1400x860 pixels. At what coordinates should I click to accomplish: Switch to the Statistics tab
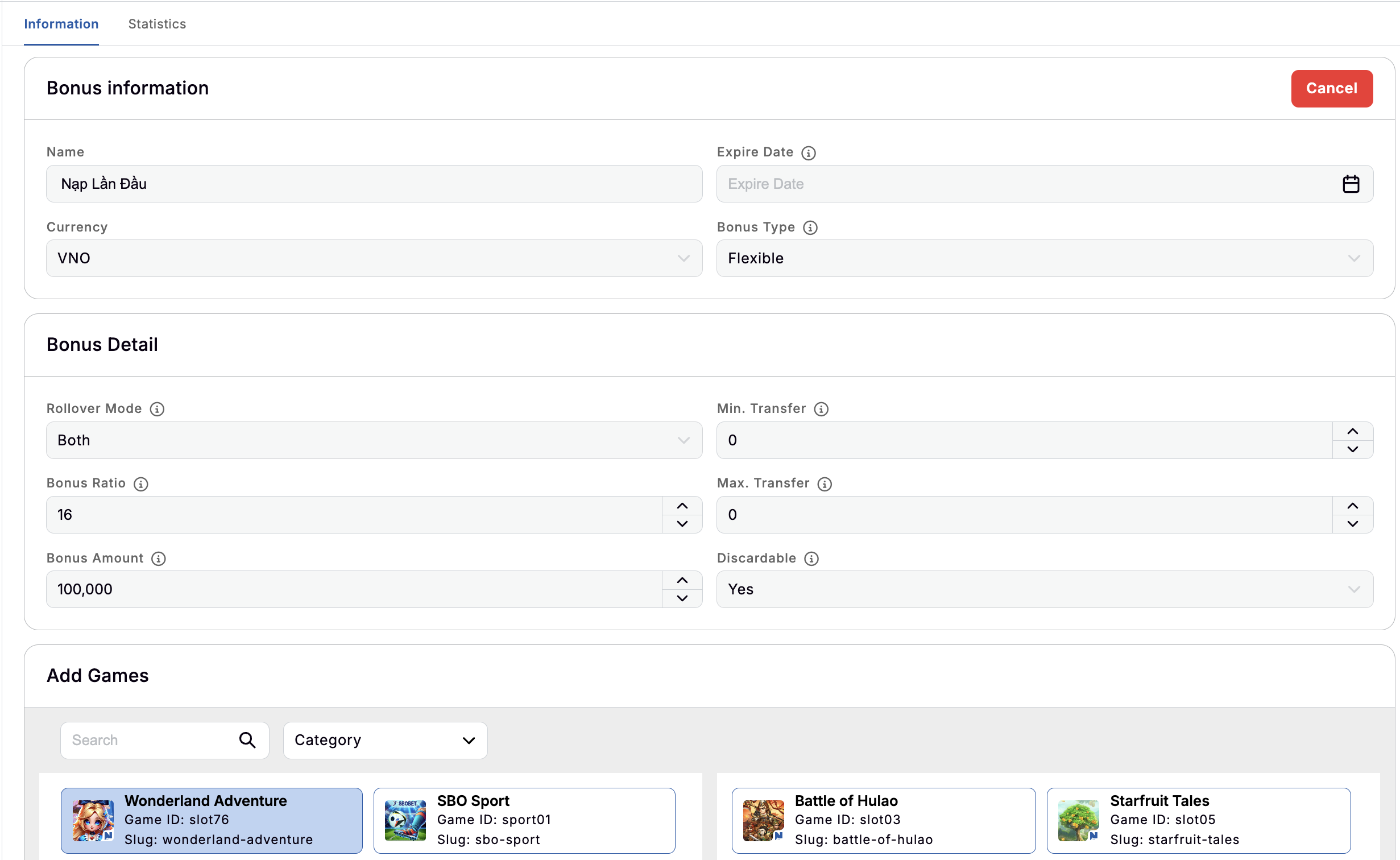click(157, 24)
